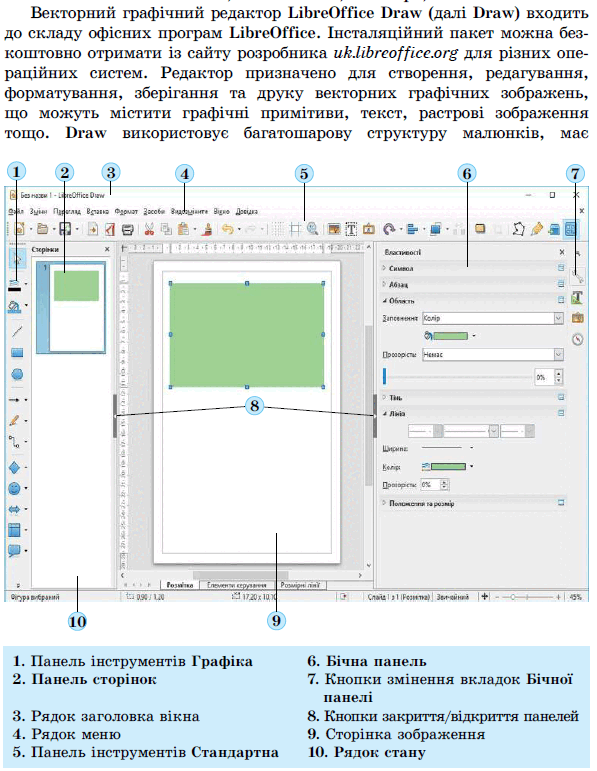The height and width of the screenshot is (771, 597).
Task: Select the Connector tool
Action: [x=15, y=443]
